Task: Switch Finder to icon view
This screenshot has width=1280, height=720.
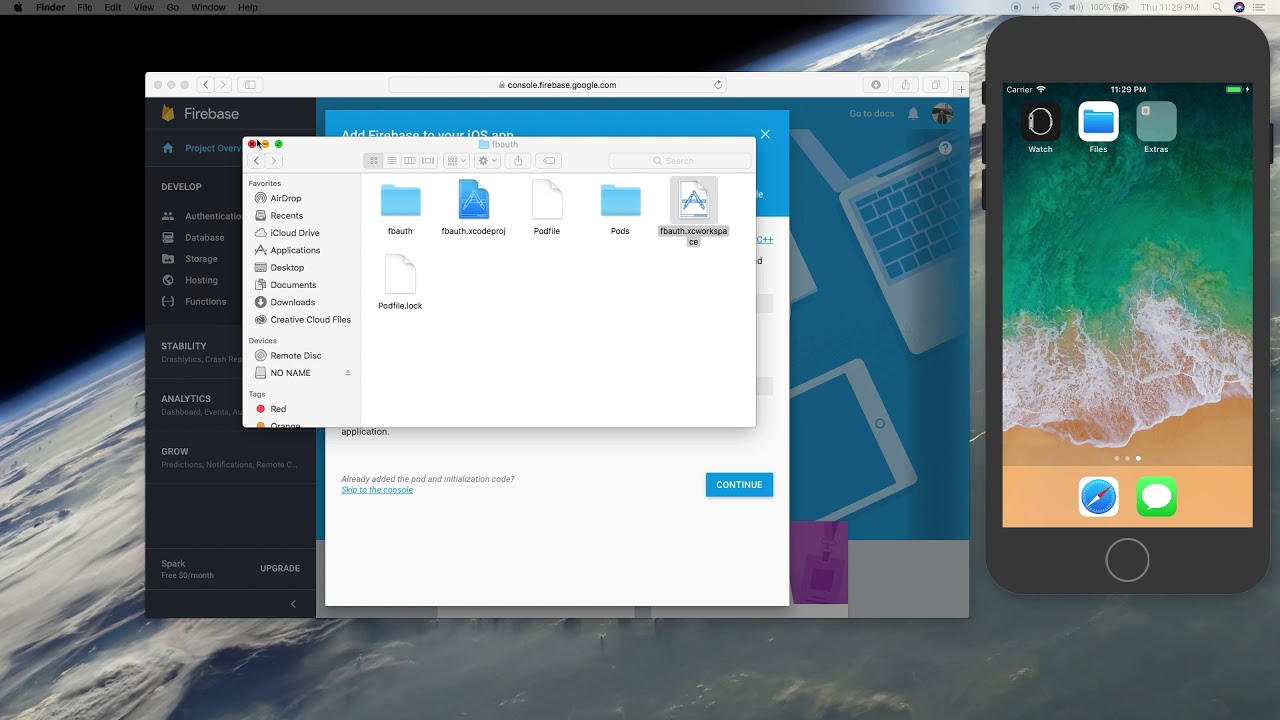Action: point(374,160)
